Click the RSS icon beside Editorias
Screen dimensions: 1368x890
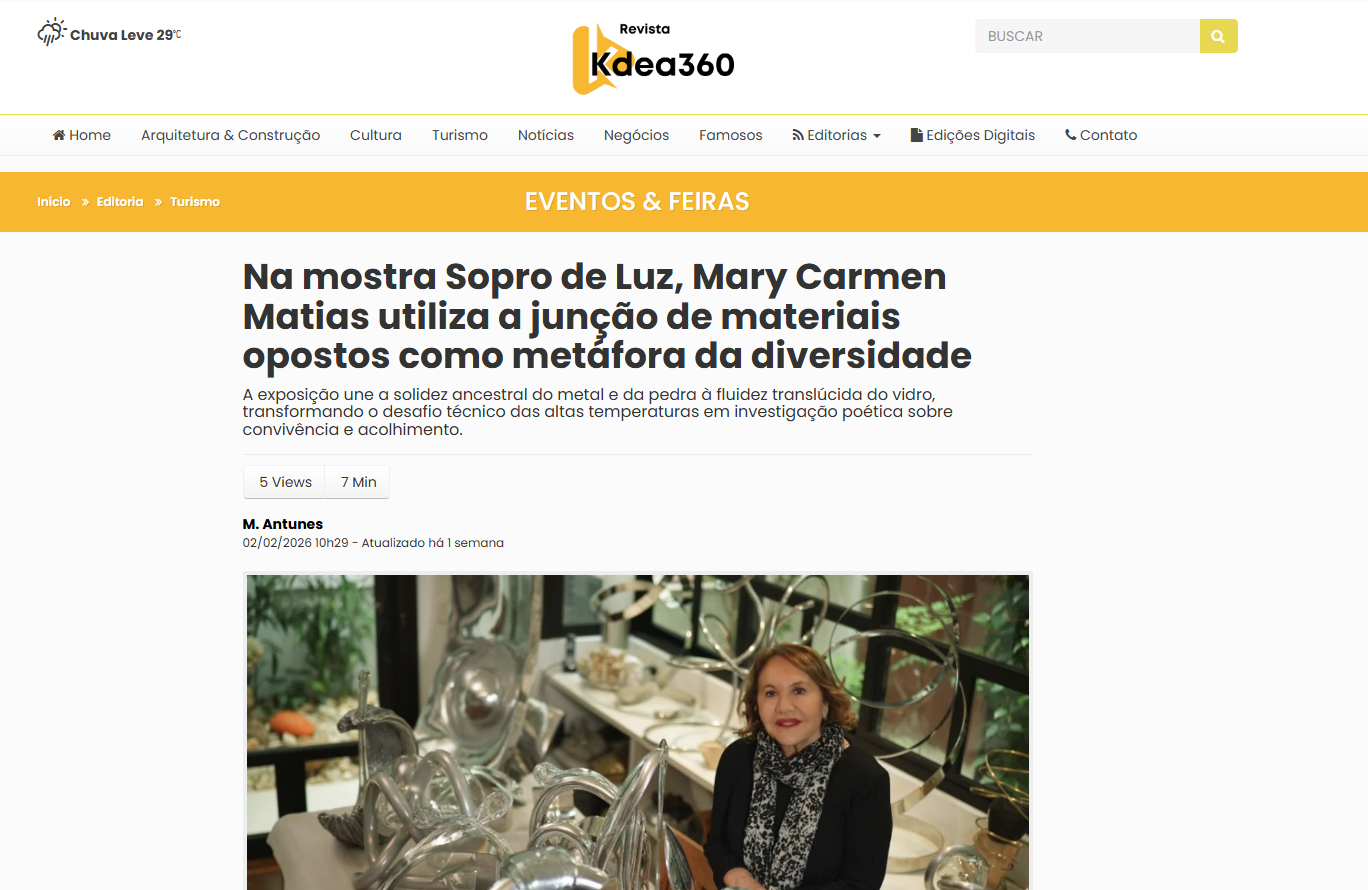(798, 135)
